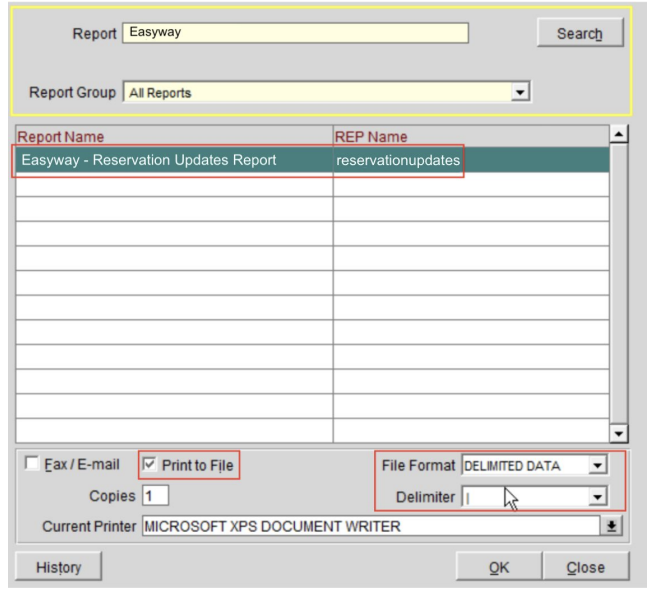Viewport: 656px width, 590px height.
Task: Focus the Report search input field
Action: (295, 33)
